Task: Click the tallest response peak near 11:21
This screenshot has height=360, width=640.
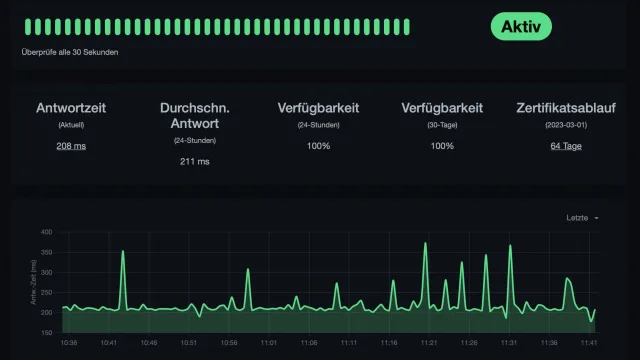Action: point(425,244)
